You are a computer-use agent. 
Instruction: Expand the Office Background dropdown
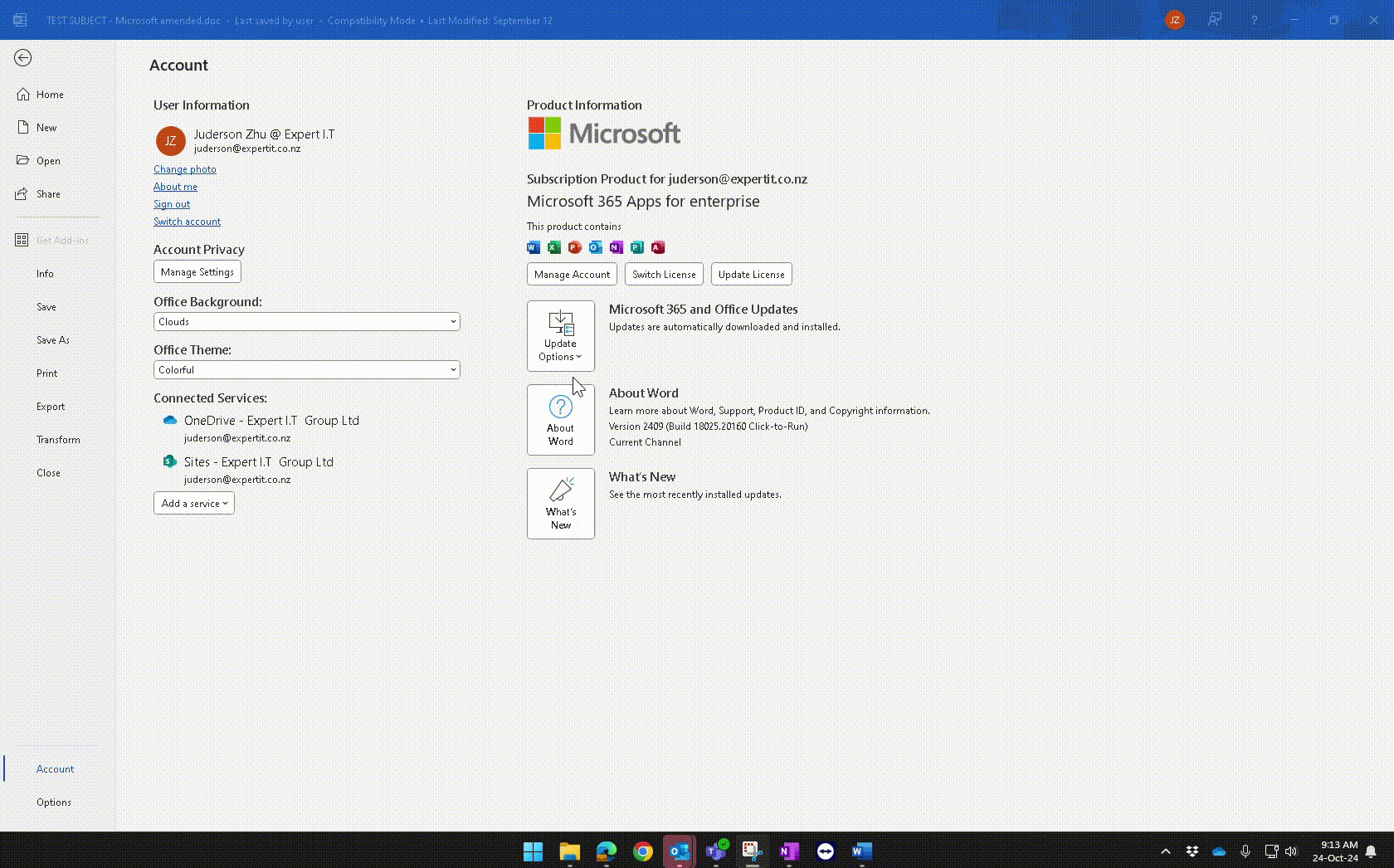[x=306, y=322]
